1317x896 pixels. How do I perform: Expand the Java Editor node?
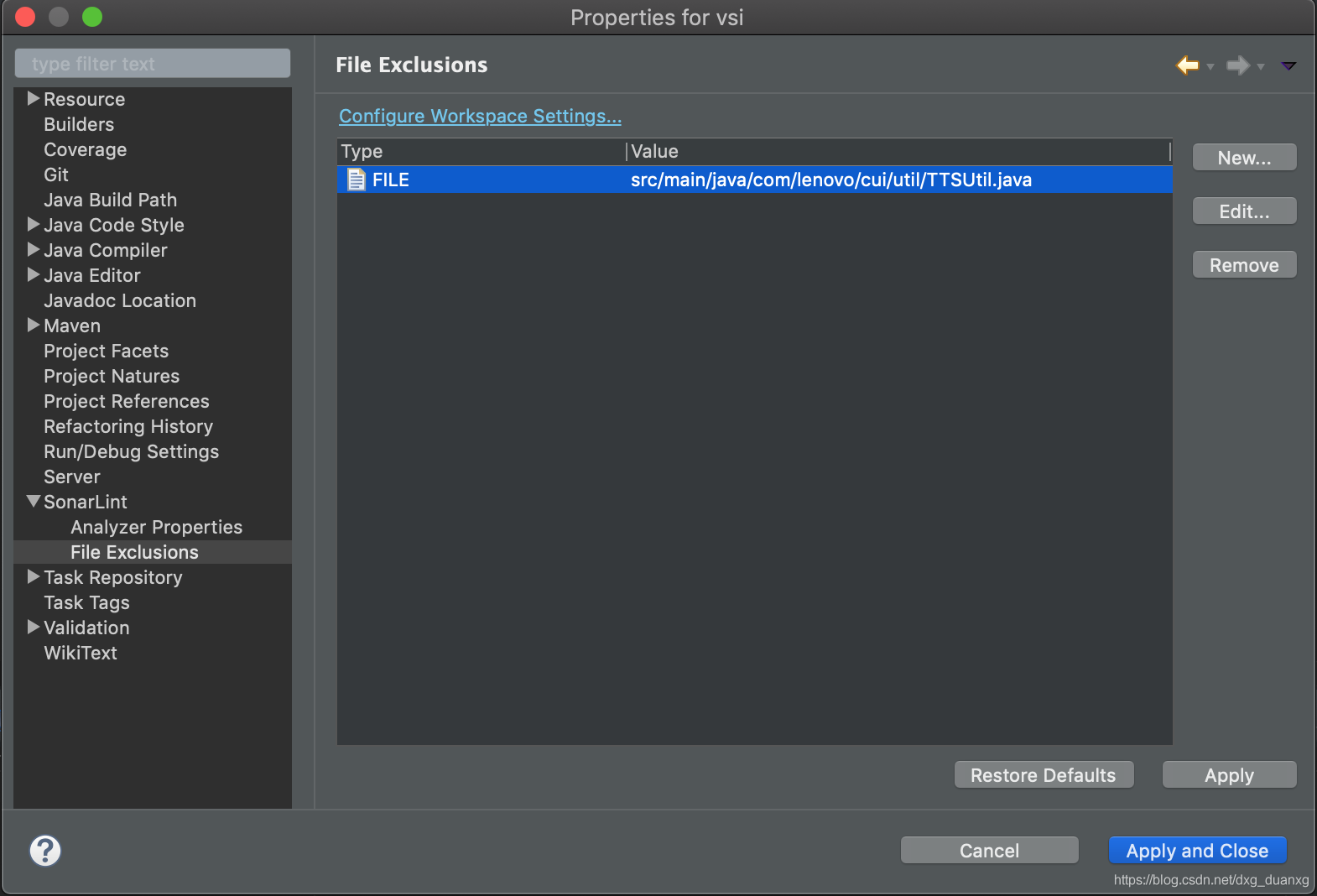click(34, 274)
